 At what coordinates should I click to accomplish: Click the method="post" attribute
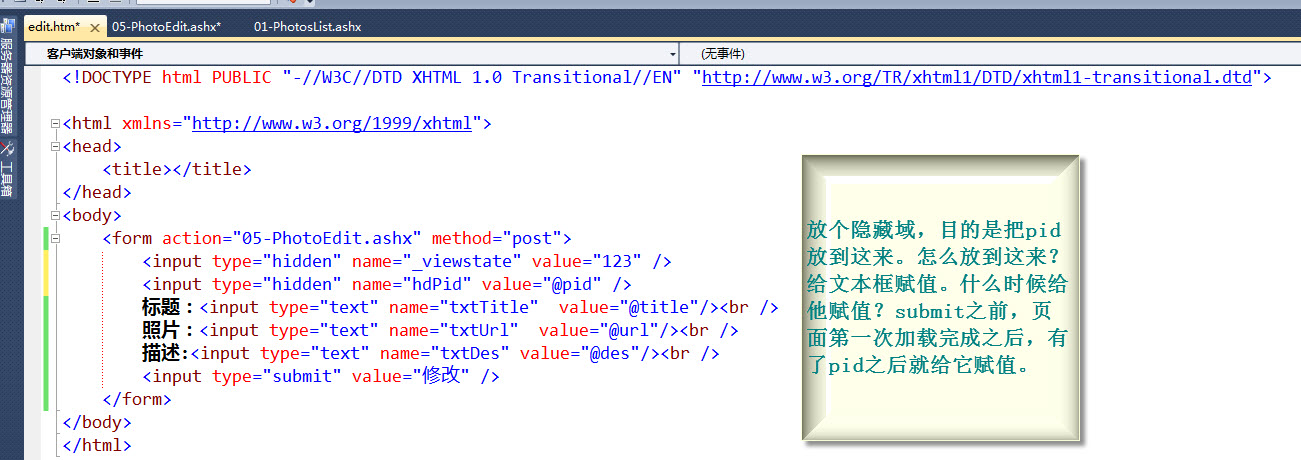[x=496, y=239]
